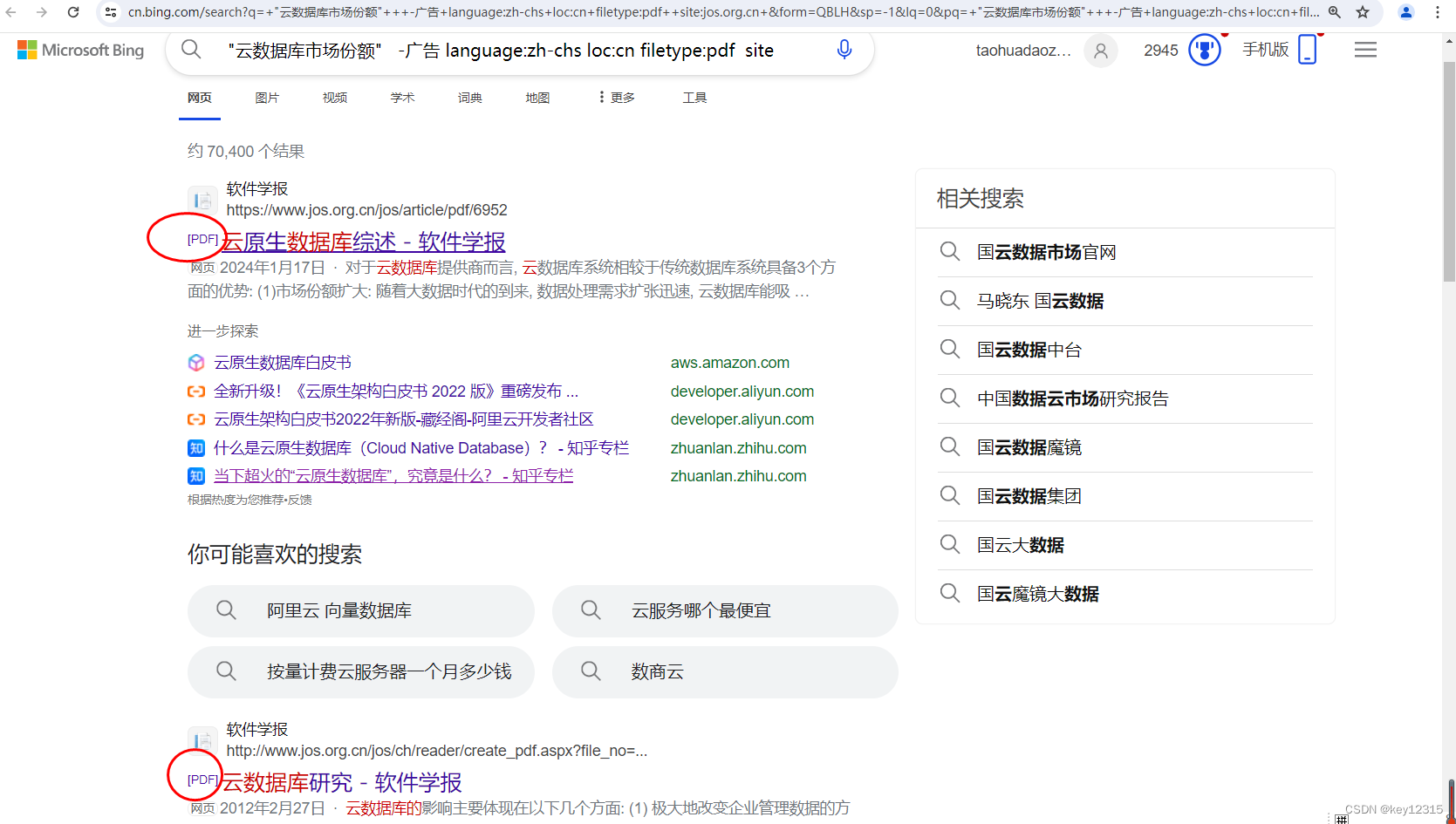Click Aliyun icon beside 全新升级 link
Screen dimensions: 1456x824
pos(196,392)
